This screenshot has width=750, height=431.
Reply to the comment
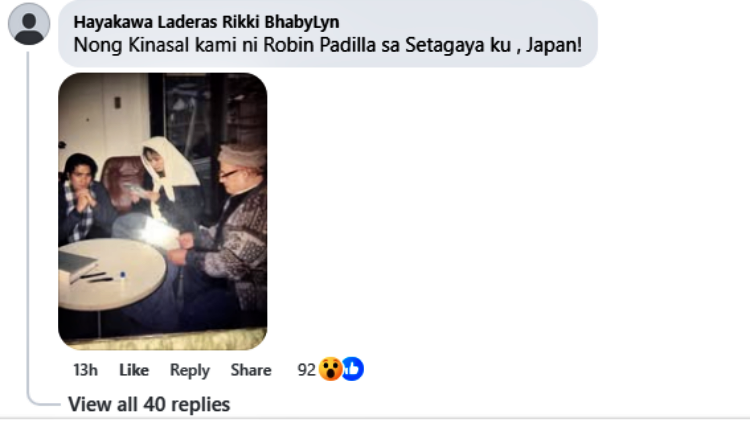(190, 370)
